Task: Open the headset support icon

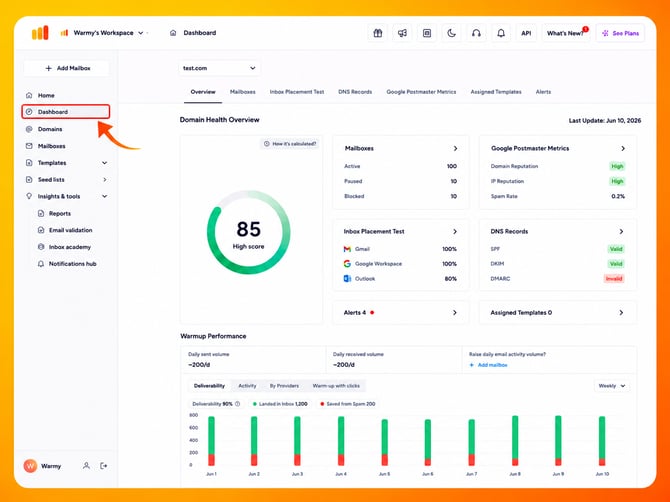Action: [476, 33]
